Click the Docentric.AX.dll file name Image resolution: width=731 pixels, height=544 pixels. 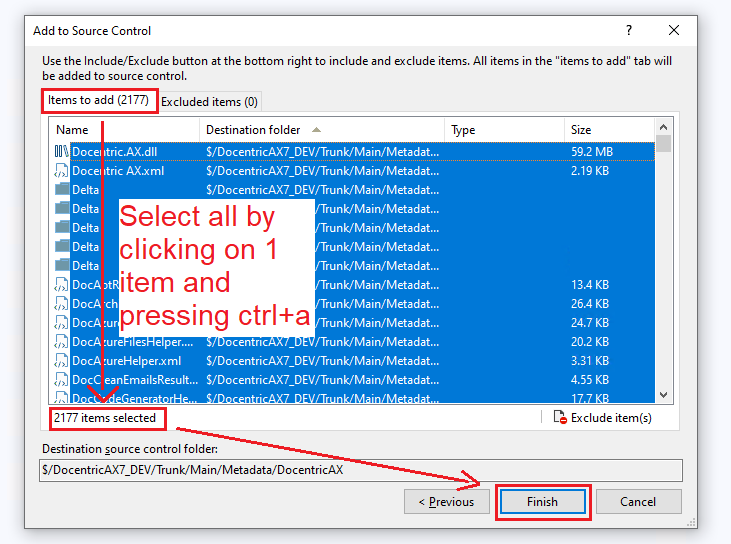click(x=114, y=151)
